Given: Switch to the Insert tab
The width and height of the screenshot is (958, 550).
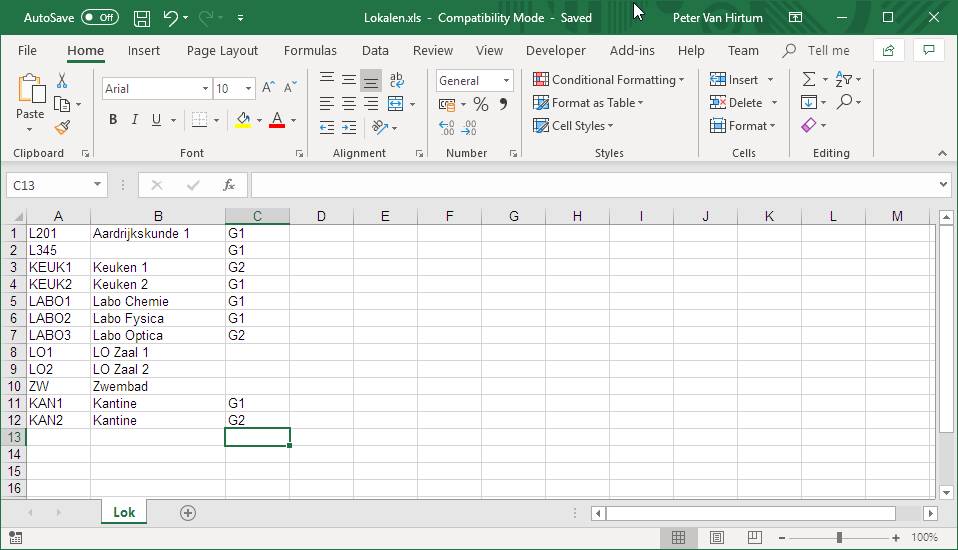Looking at the screenshot, I should (x=144, y=51).
